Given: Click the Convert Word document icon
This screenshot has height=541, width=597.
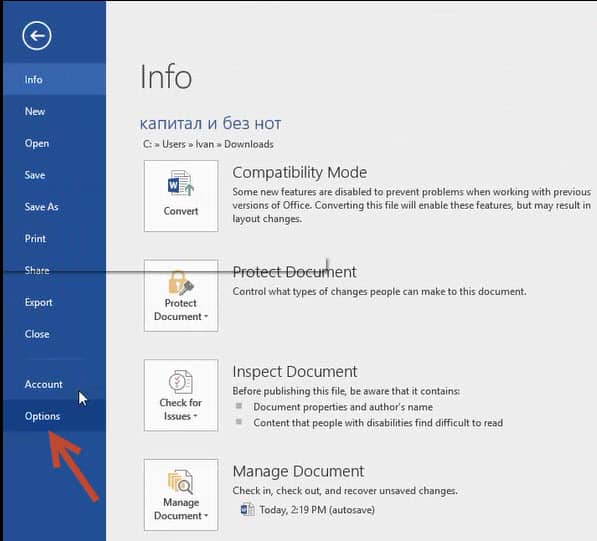Looking at the screenshot, I should [181, 184].
